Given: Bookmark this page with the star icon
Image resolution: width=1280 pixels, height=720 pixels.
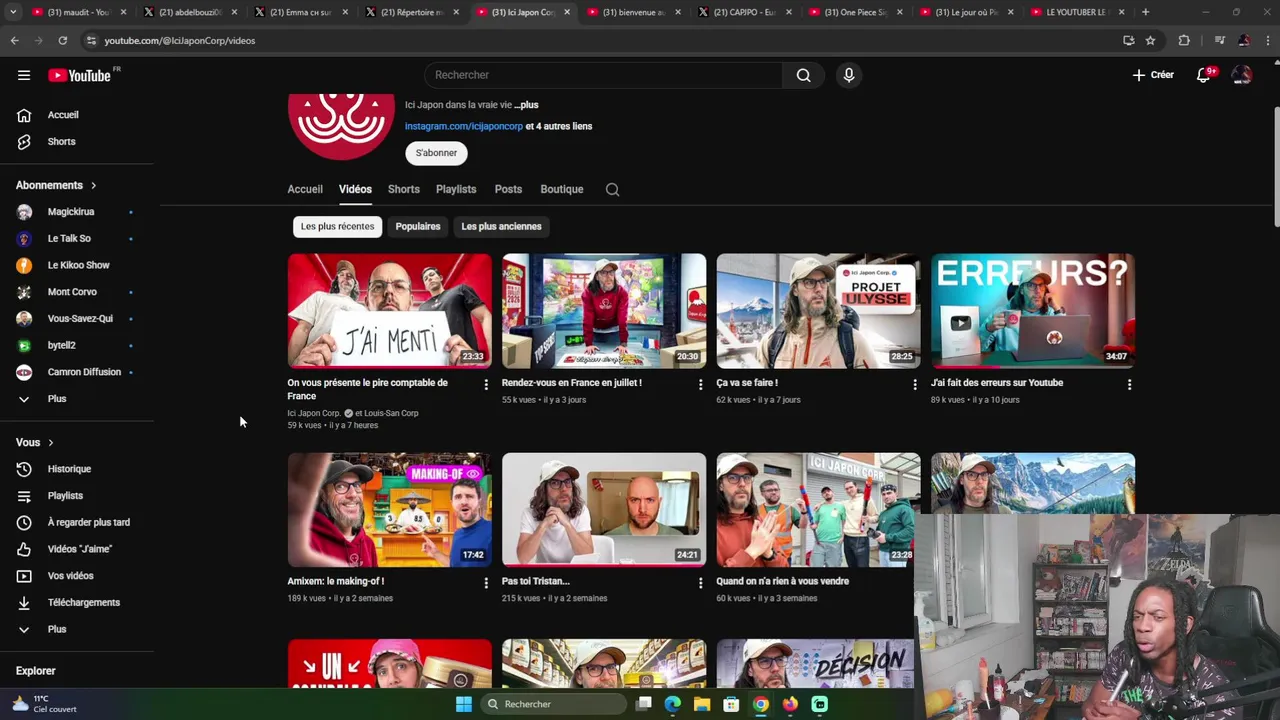Looking at the screenshot, I should (x=1150, y=40).
